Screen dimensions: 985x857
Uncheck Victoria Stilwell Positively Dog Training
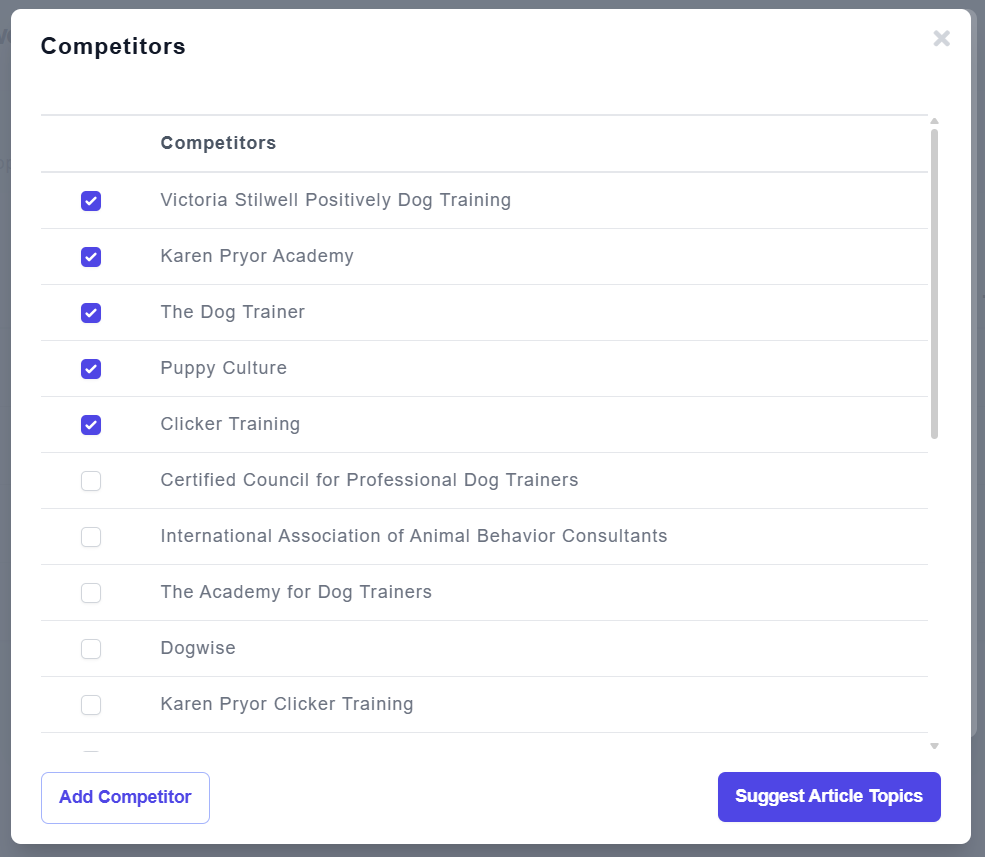tap(91, 201)
